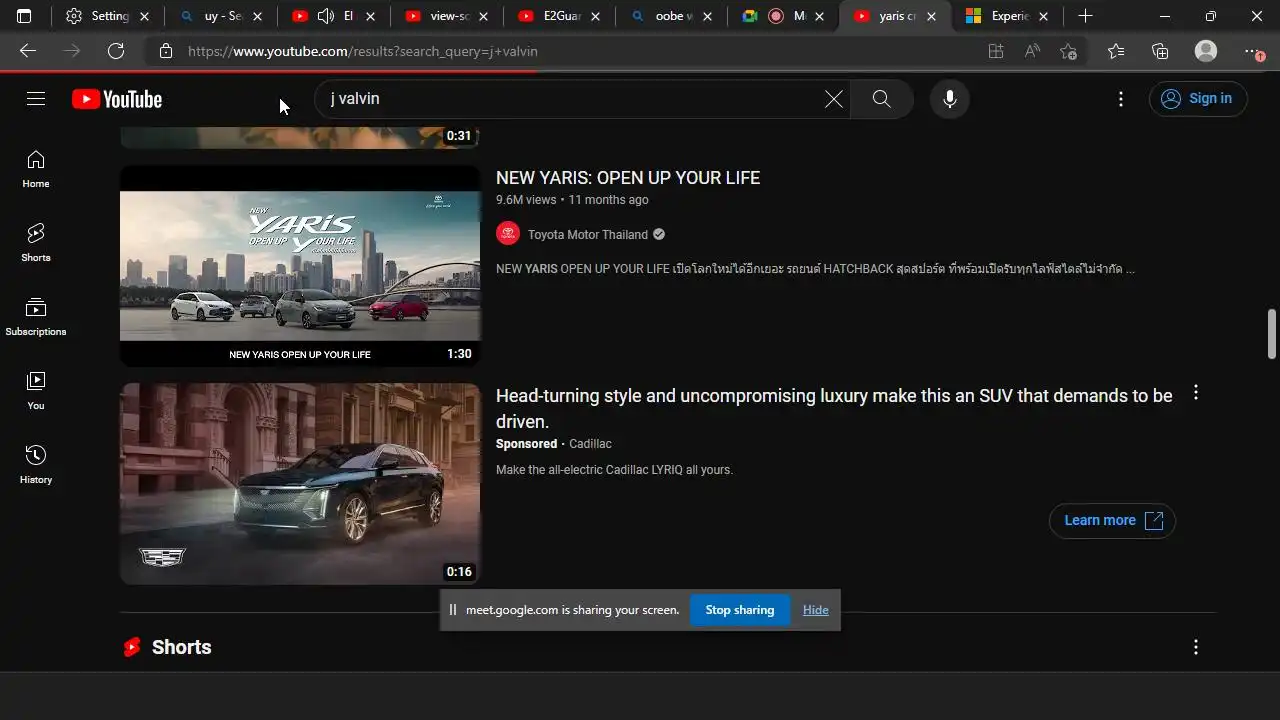Click the Stop sharing button

(740, 610)
